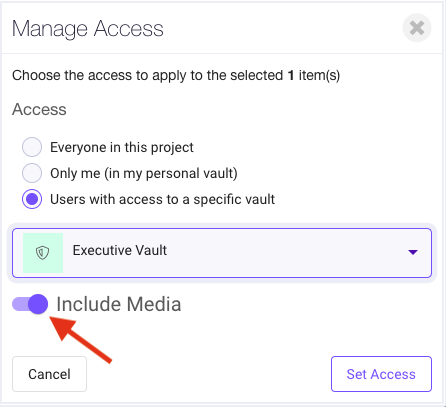Select the Everyone in this project radio button

(x=32, y=147)
